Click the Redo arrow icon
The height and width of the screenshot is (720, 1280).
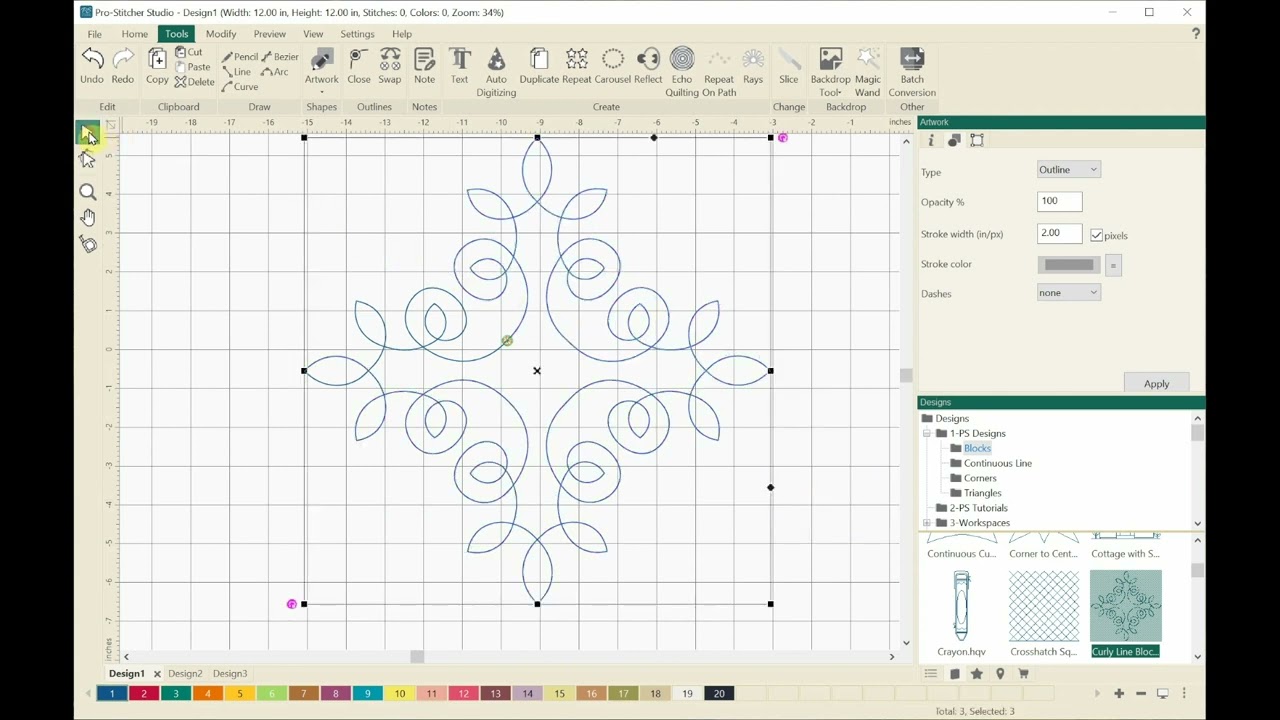click(123, 58)
